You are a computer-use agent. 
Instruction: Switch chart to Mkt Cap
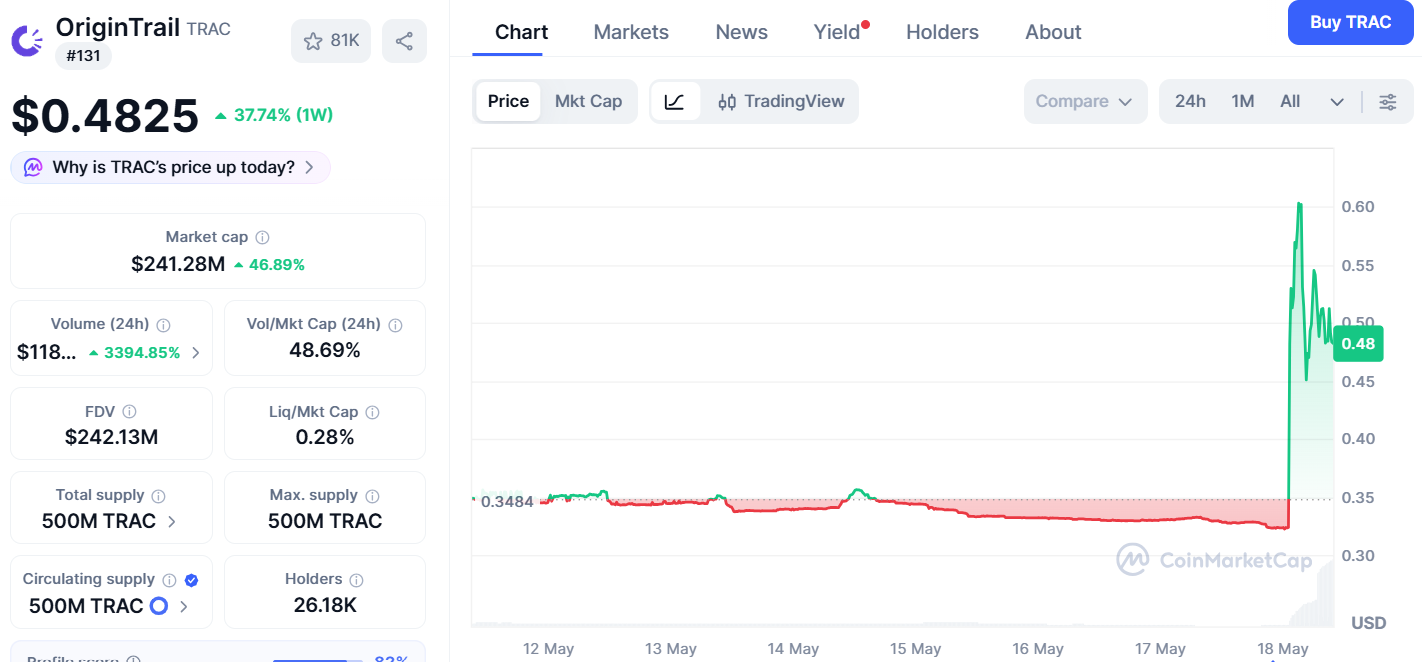pos(588,101)
